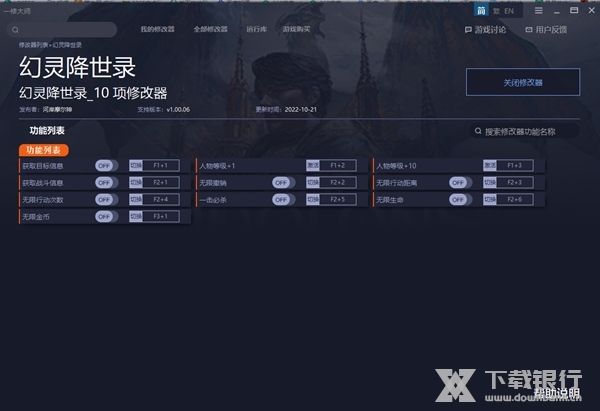Viewport: 600px width, 411px height.
Task: Enable the 无限金币 switch
Action: 106,217
